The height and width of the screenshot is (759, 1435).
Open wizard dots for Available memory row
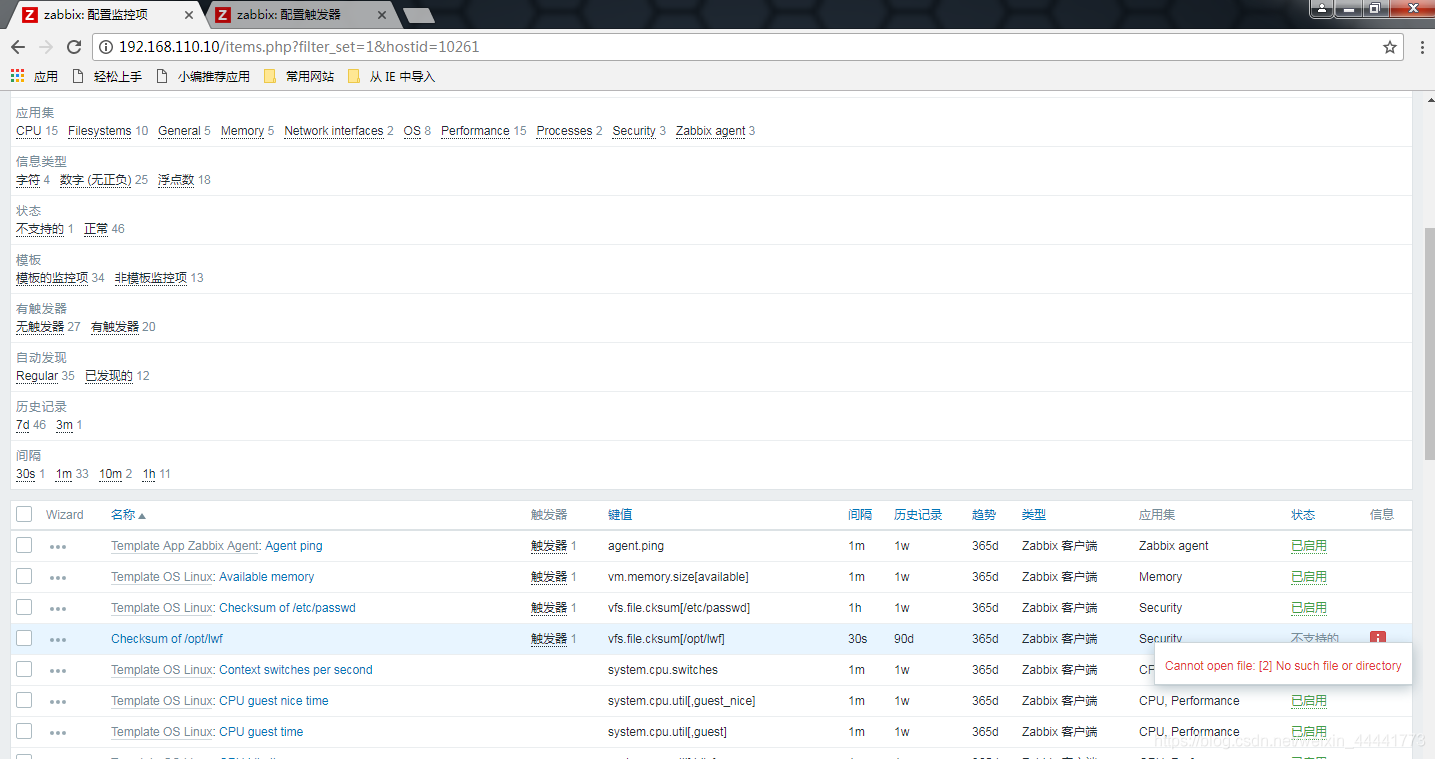(x=58, y=578)
